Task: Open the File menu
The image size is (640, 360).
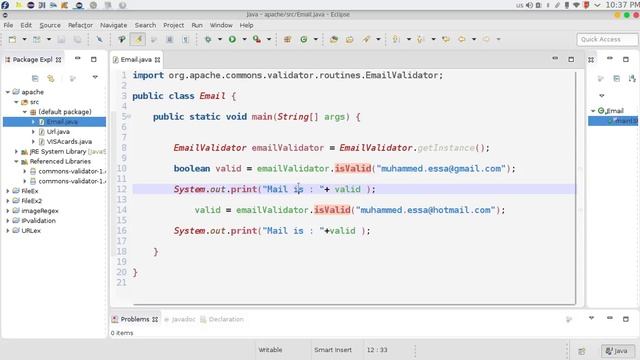Action: pyautogui.click(x=8, y=25)
